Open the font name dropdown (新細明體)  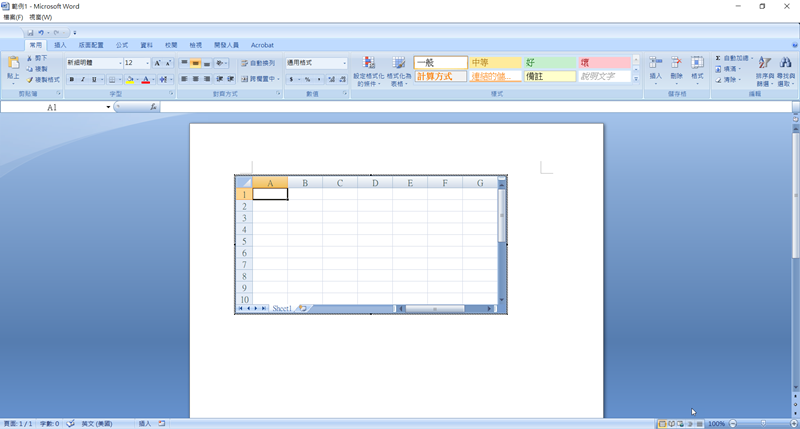(x=120, y=63)
